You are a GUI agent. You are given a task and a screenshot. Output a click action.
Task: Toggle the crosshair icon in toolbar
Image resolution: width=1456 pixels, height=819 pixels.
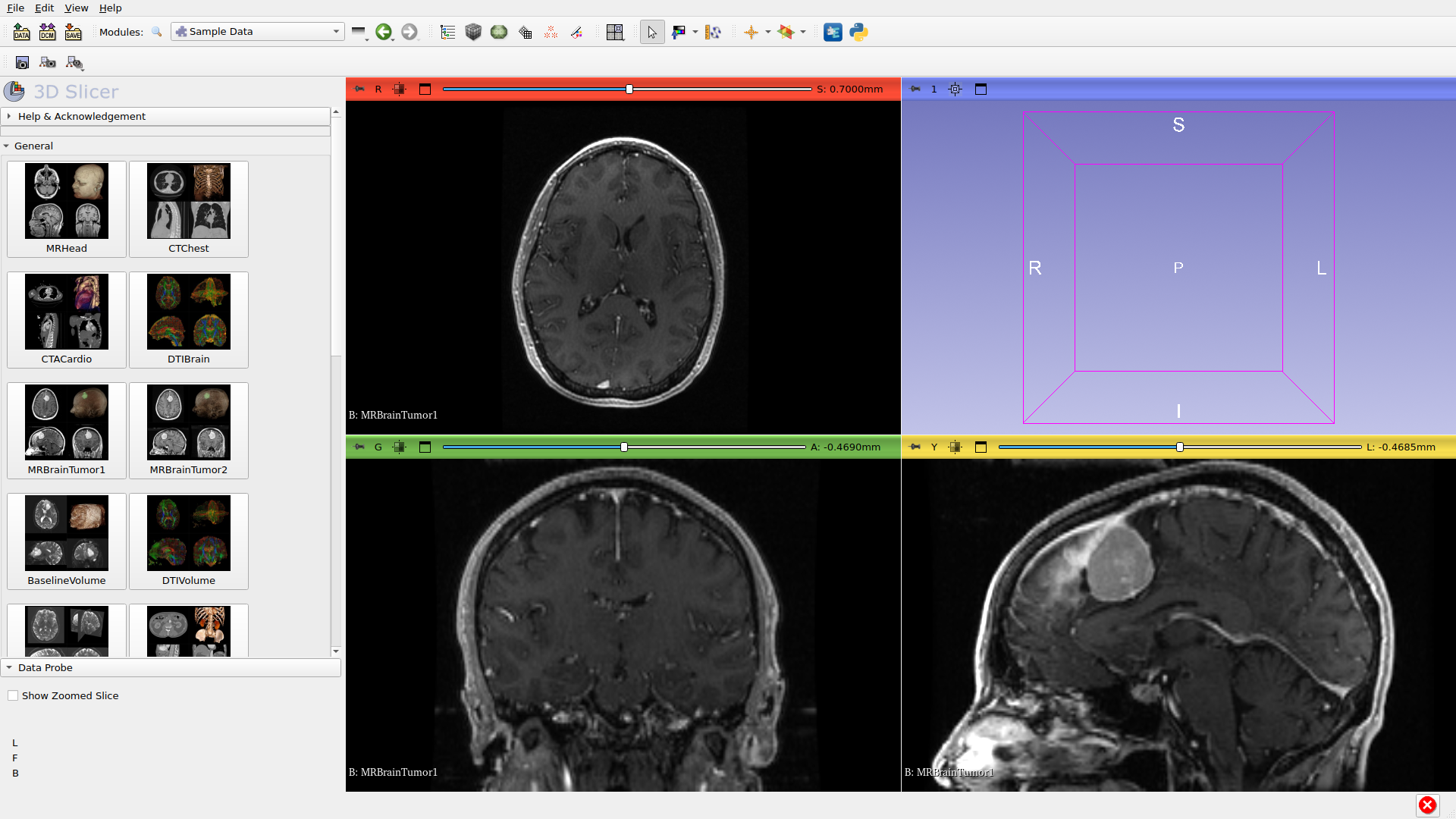pyautogui.click(x=751, y=32)
